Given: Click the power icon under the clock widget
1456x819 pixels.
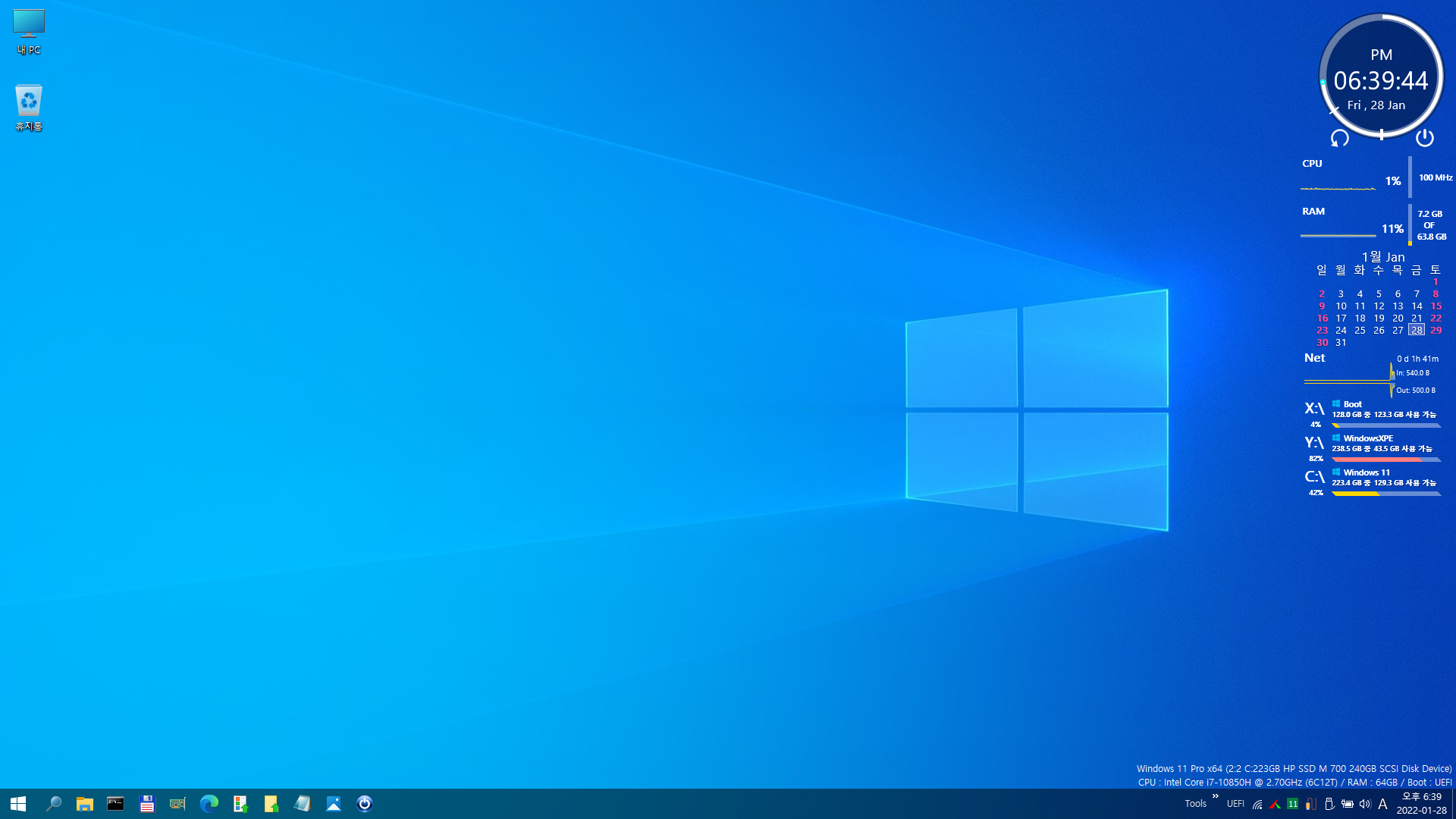Looking at the screenshot, I should point(1424,137).
